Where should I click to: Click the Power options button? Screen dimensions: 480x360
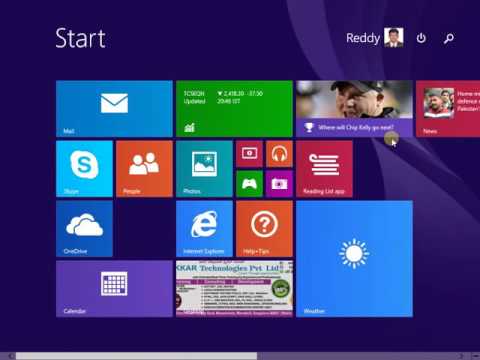click(x=421, y=38)
